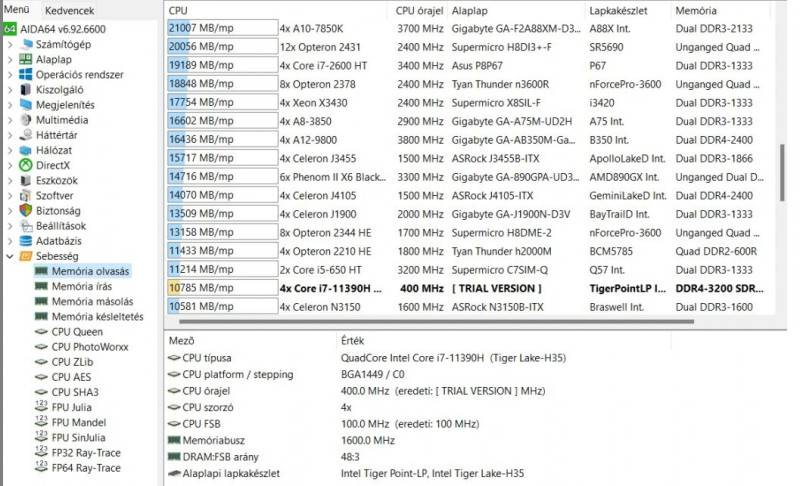Switch to the Kedvencek tab
Viewport: 800px width, 486px height.
(x=69, y=10)
